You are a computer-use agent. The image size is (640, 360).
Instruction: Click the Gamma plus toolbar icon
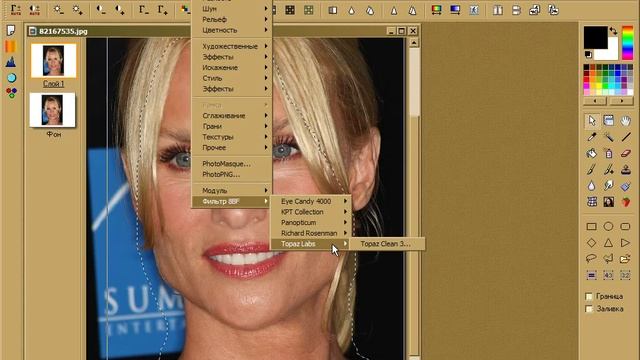pyautogui.click(x=162, y=10)
